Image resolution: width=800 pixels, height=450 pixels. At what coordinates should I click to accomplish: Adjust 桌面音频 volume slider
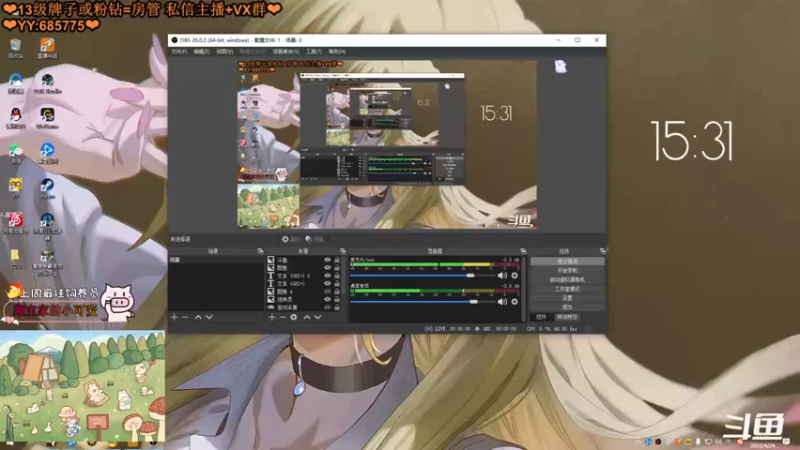pos(422,302)
